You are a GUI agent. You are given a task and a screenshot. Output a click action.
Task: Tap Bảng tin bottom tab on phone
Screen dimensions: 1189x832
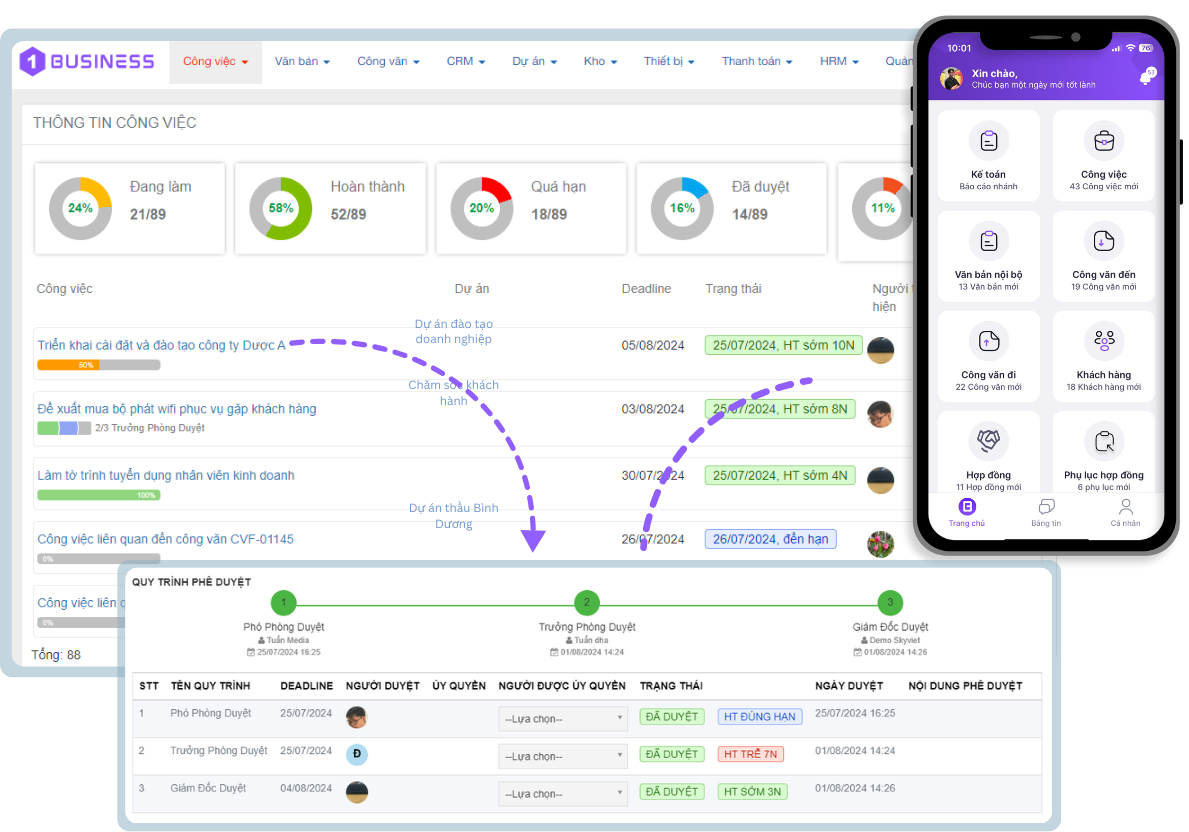tap(1046, 512)
